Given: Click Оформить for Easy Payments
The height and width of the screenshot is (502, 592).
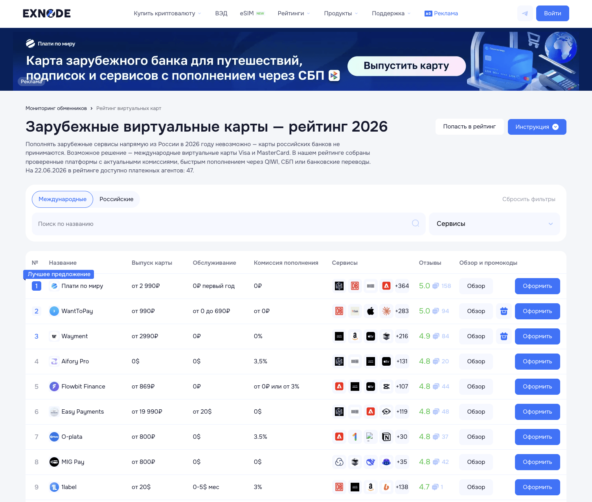Looking at the screenshot, I should coord(537,411).
